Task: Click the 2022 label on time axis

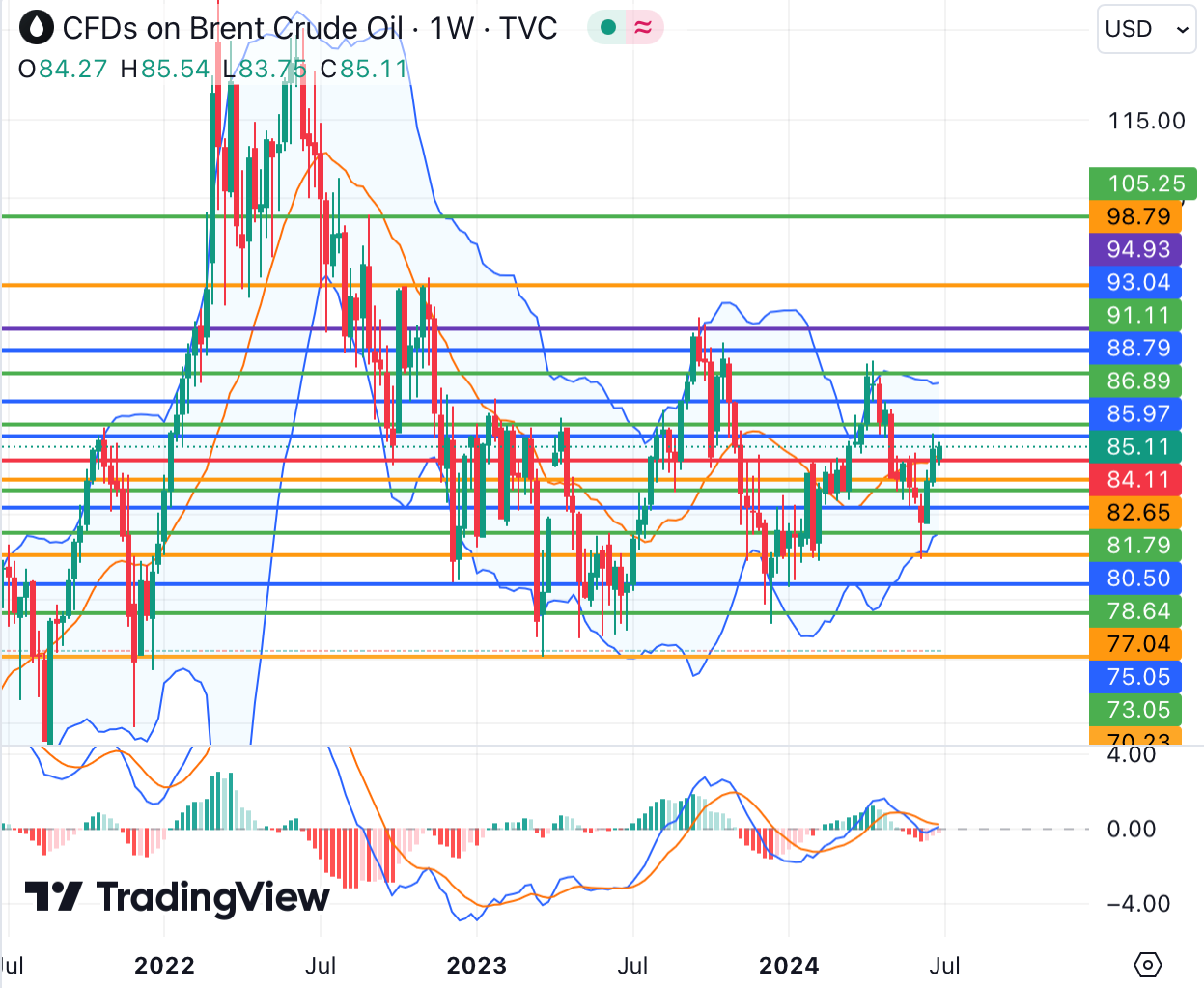Action: click(x=164, y=965)
